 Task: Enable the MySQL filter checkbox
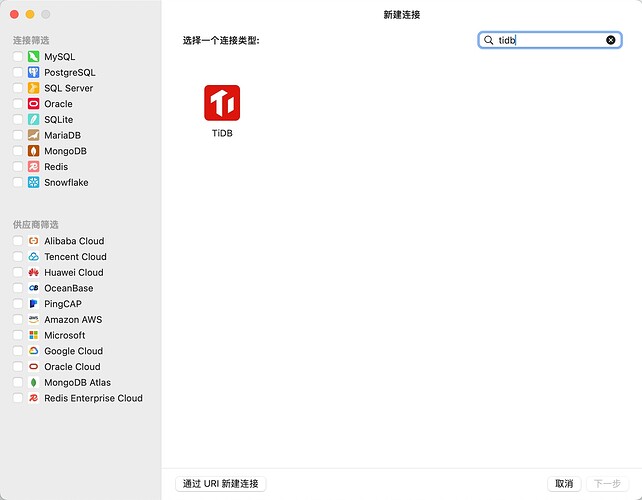18,57
